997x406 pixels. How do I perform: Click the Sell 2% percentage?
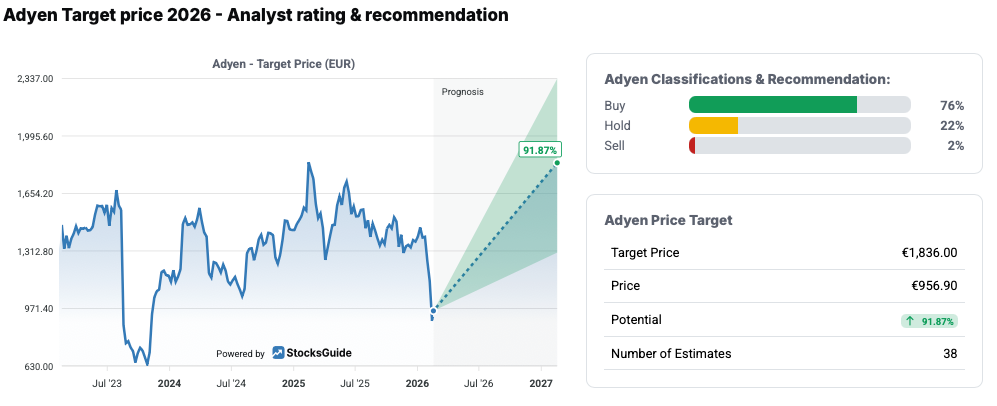pos(955,146)
